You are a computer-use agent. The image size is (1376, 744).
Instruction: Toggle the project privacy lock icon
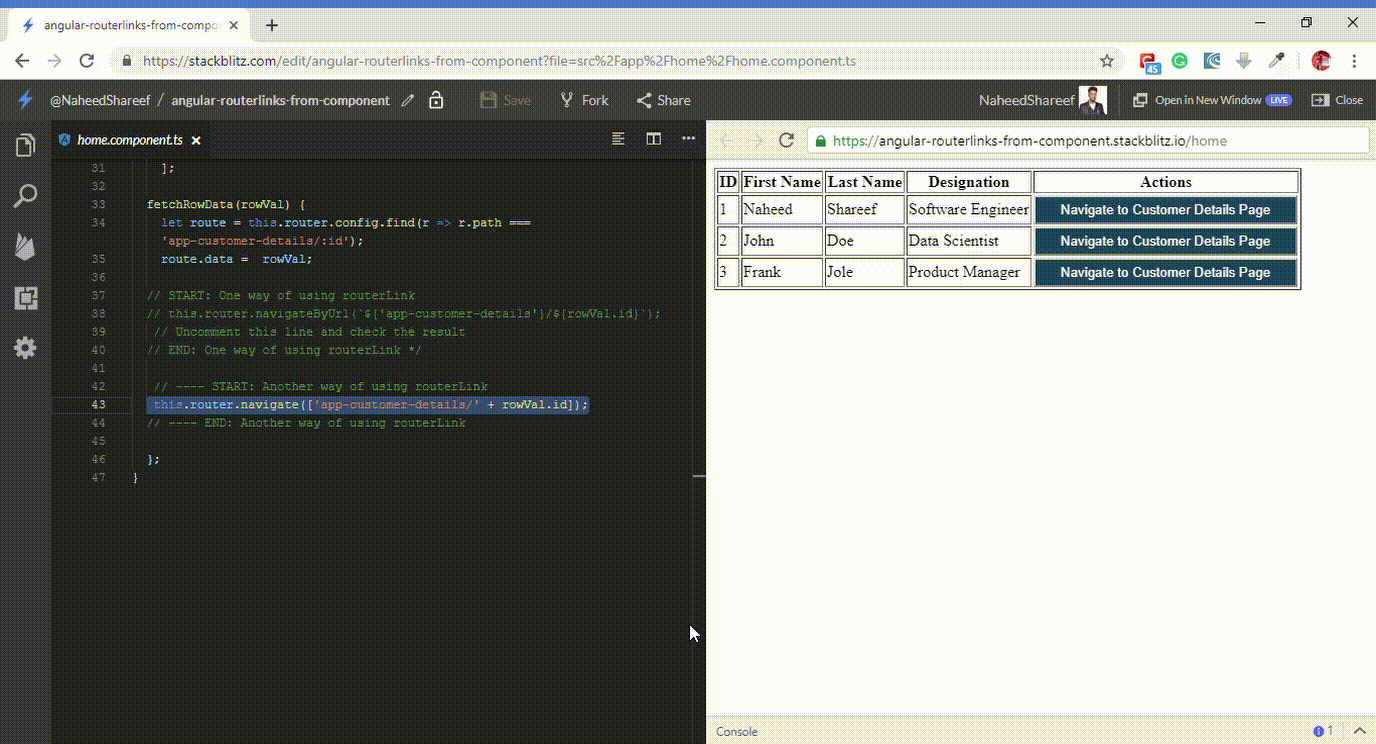pyautogui.click(x=436, y=100)
